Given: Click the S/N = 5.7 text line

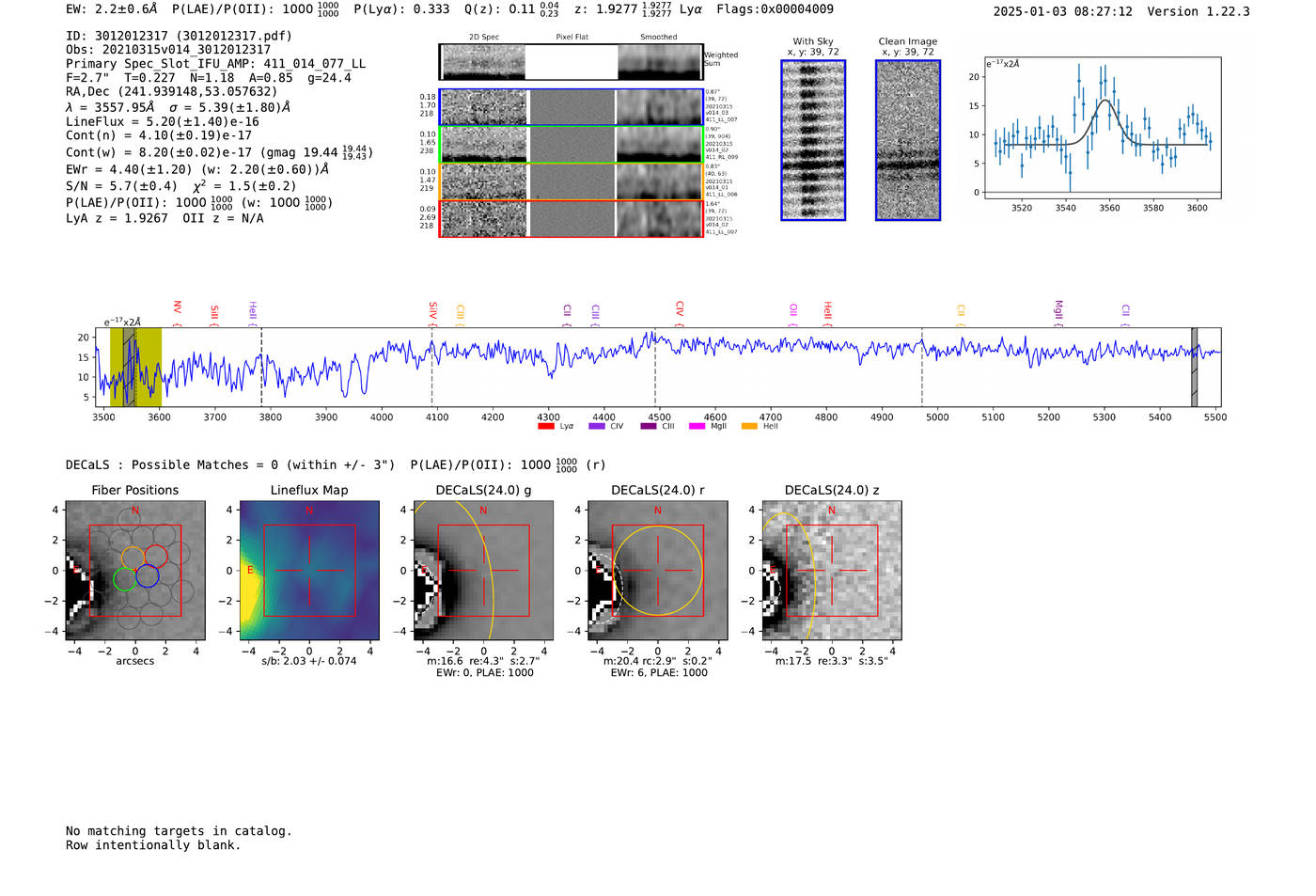Looking at the screenshot, I should click(180, 186).
